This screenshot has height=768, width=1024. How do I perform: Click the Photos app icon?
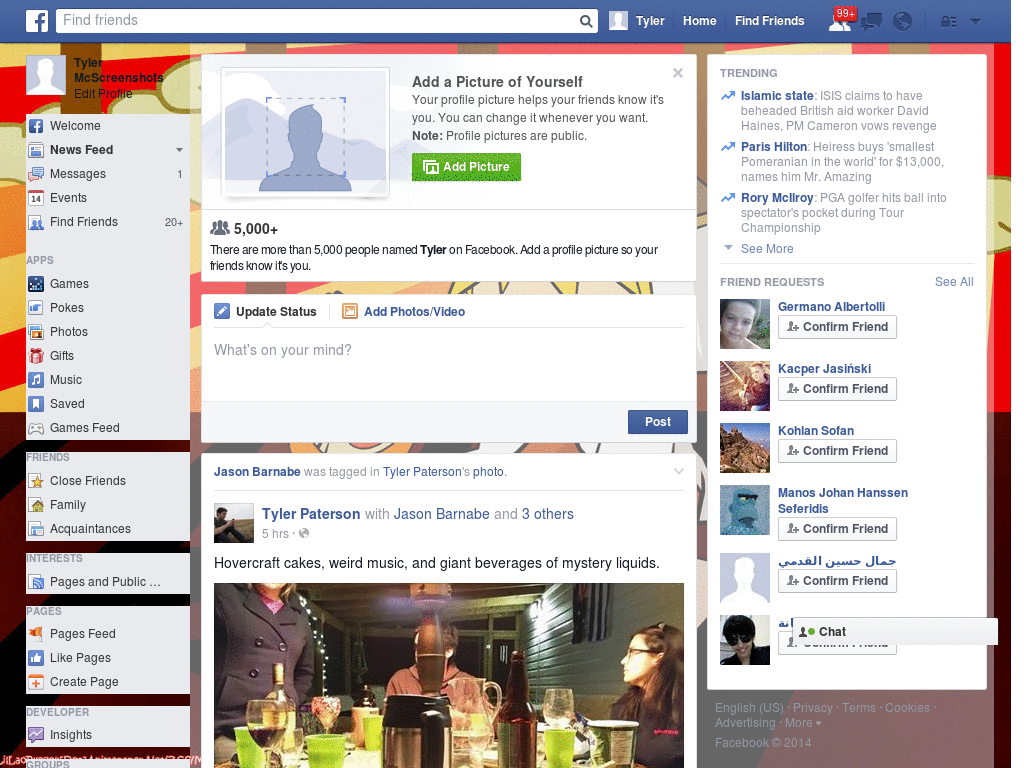pyautogui.click(x=36, y=332)
